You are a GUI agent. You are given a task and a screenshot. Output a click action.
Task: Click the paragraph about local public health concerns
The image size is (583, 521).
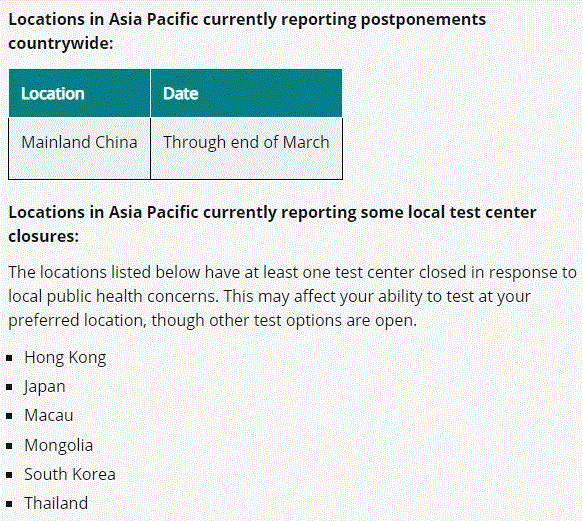(292, 296)
